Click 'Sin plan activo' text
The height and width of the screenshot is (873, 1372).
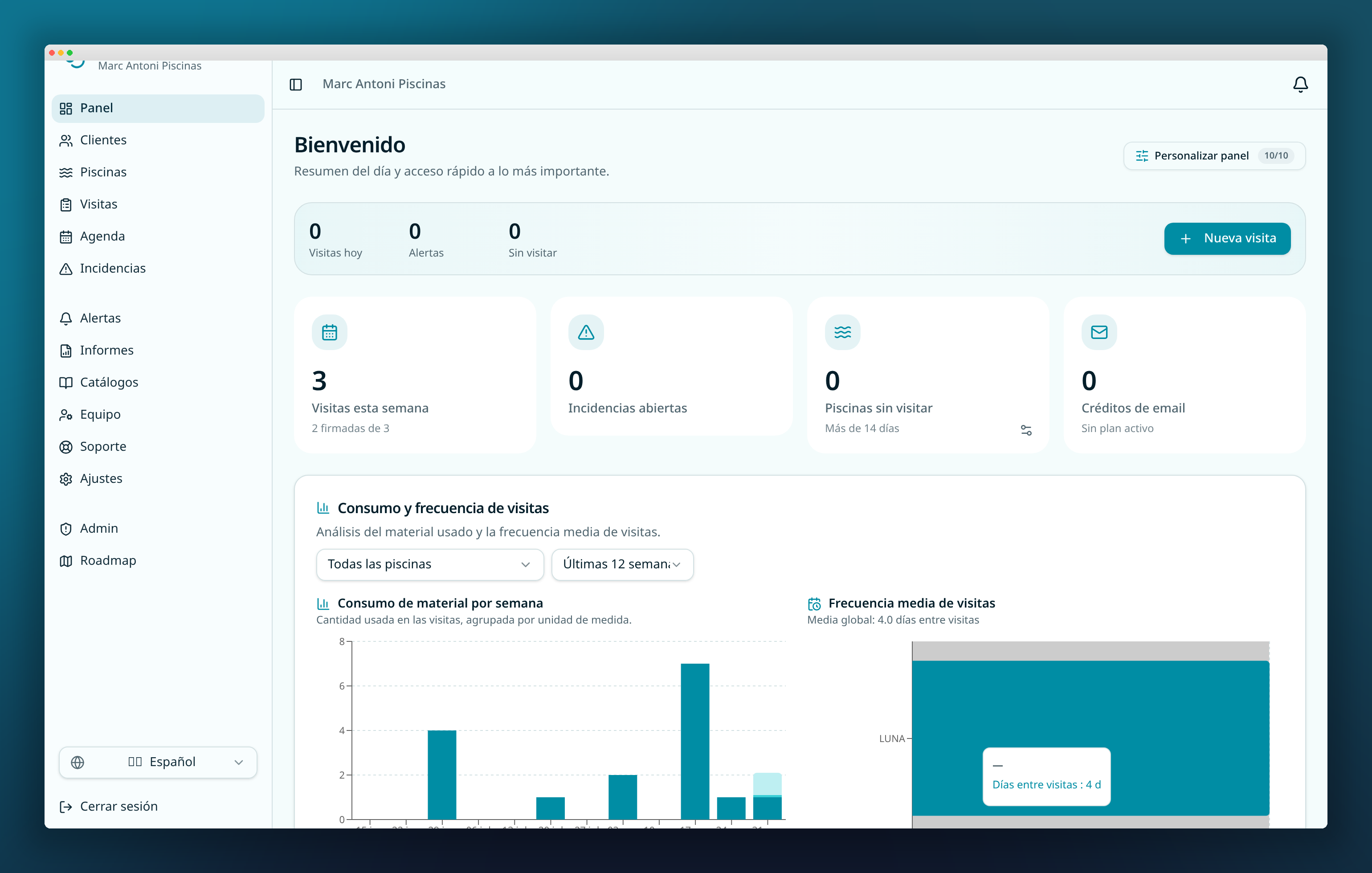(1117, 428)
